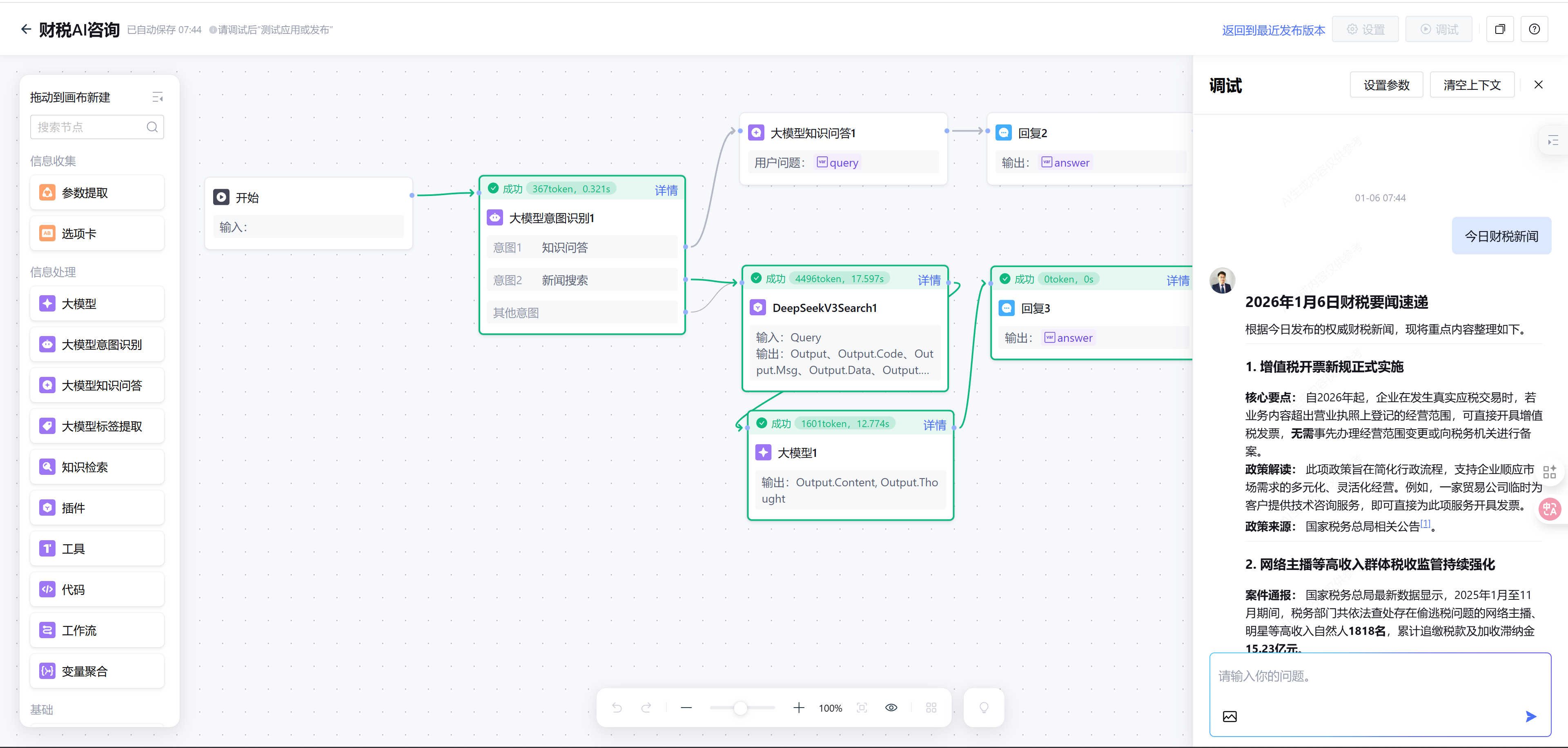Click the image upload icon in the chat input
Image resolution: width=1568 pixels, height=748 pixels.
click(1229, 716)
